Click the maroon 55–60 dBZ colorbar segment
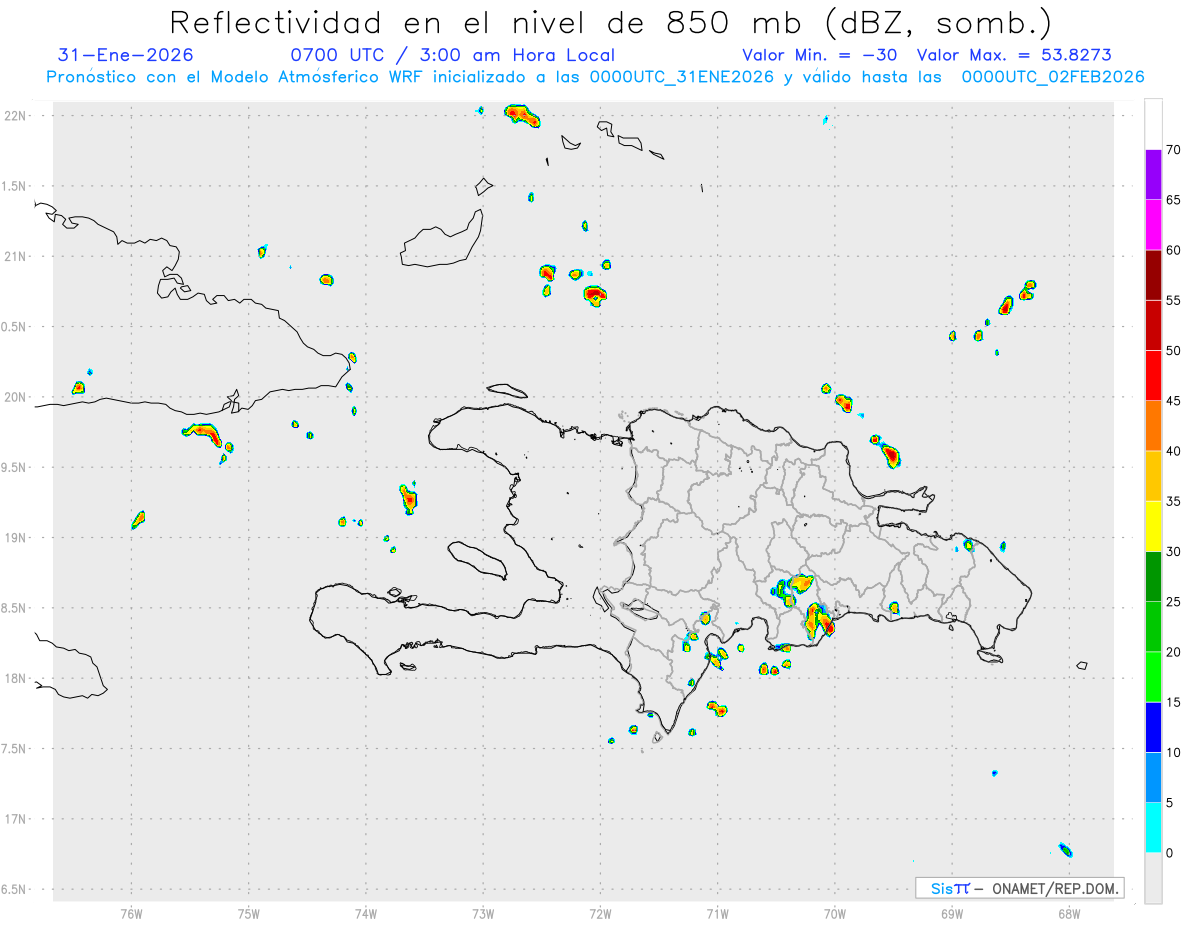 [1153, 275]
